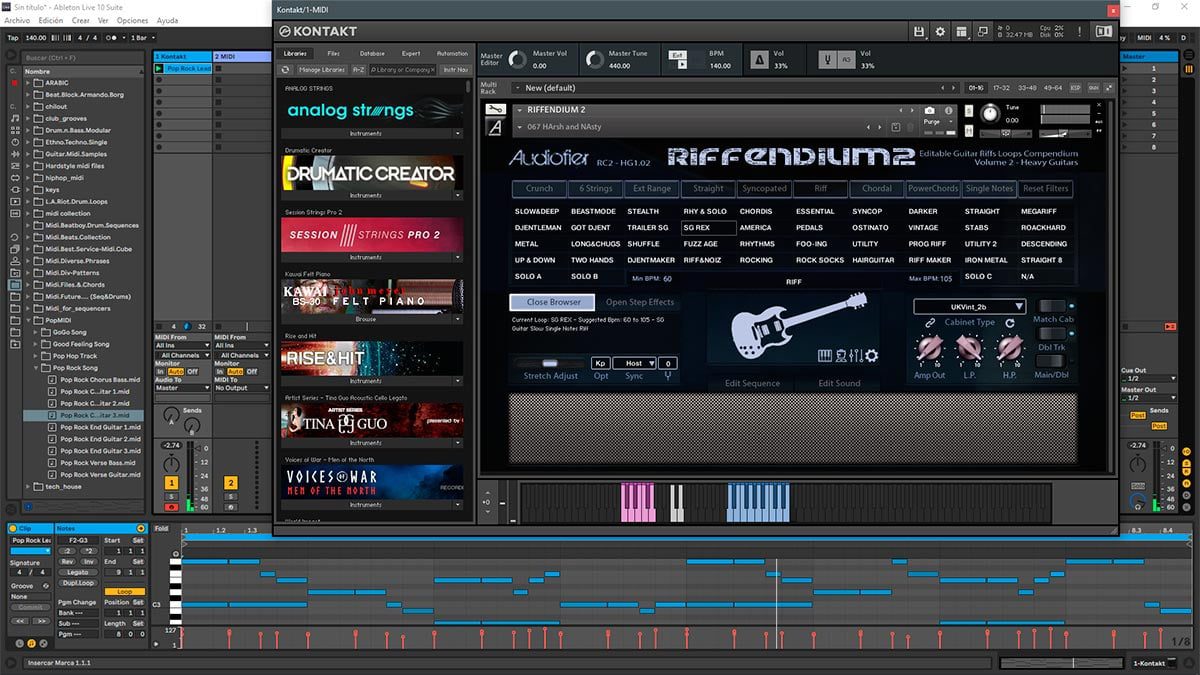Click the refresh libraries icon in Kontakt browser
Image resolution: width=1200 pixels, height=675 pixels.
[x=285, y=70]
